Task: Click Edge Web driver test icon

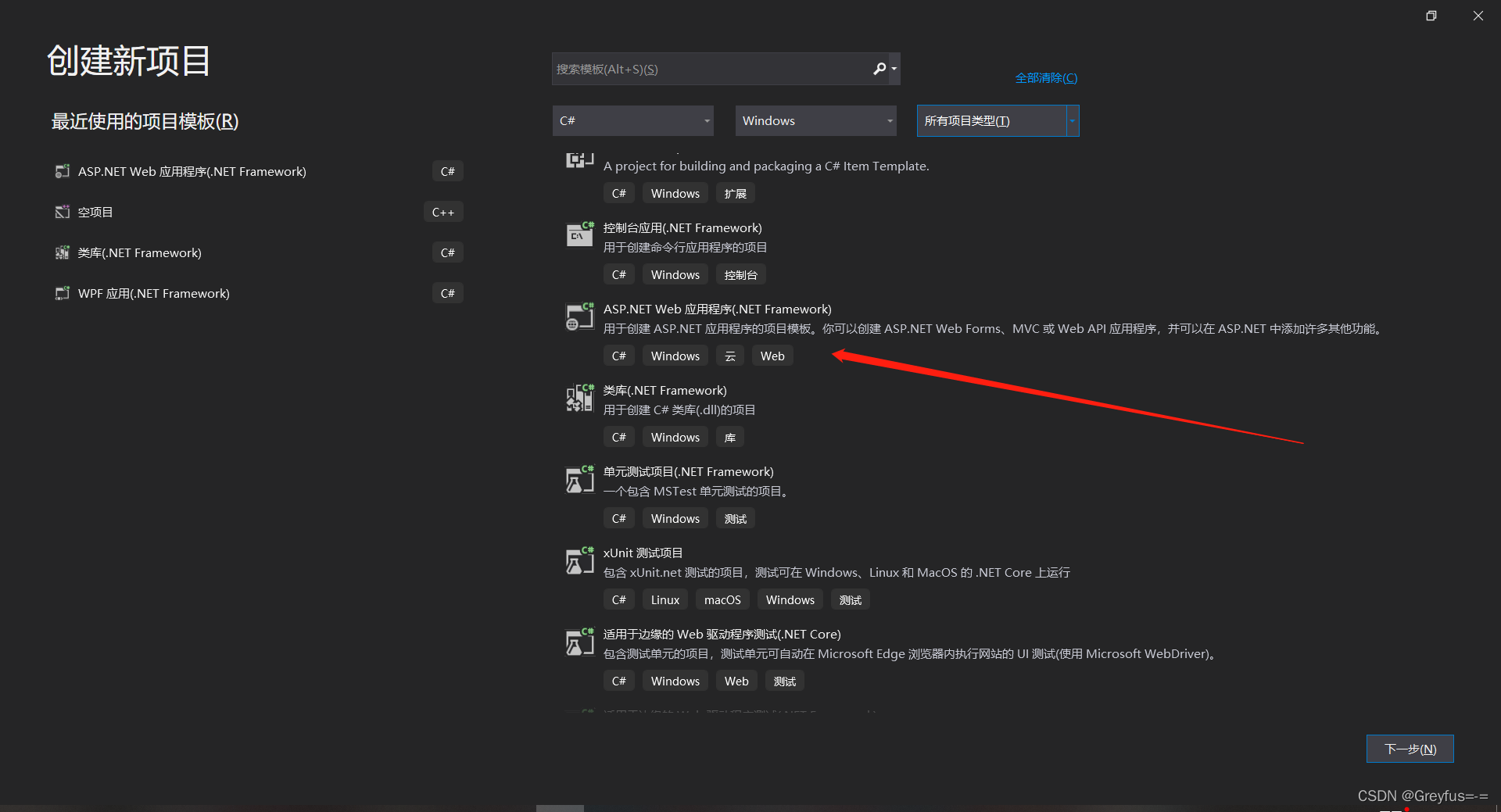Action: pyautogui.click(x=579, y=641)
